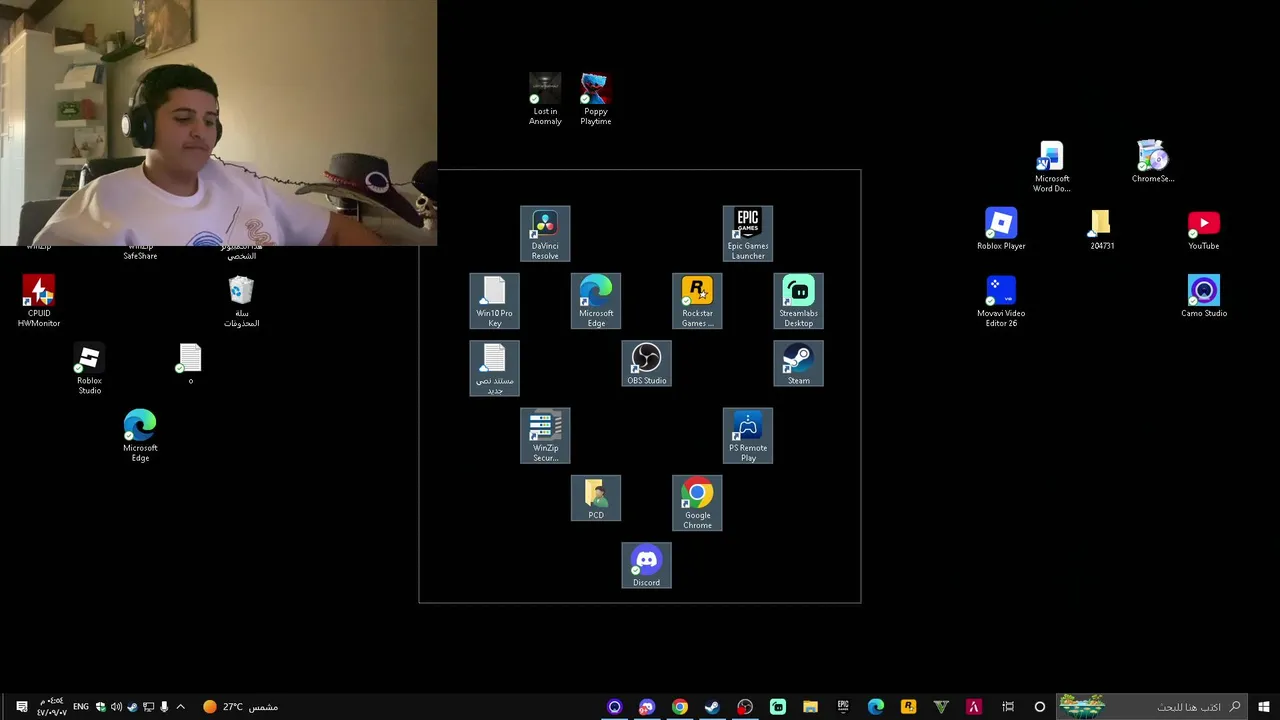Image resolution: width=1280 pixels, height=720 pixels.
Task: Select Microsoft Edge icon below Roblox Studio
Action: tap(140, 436)
